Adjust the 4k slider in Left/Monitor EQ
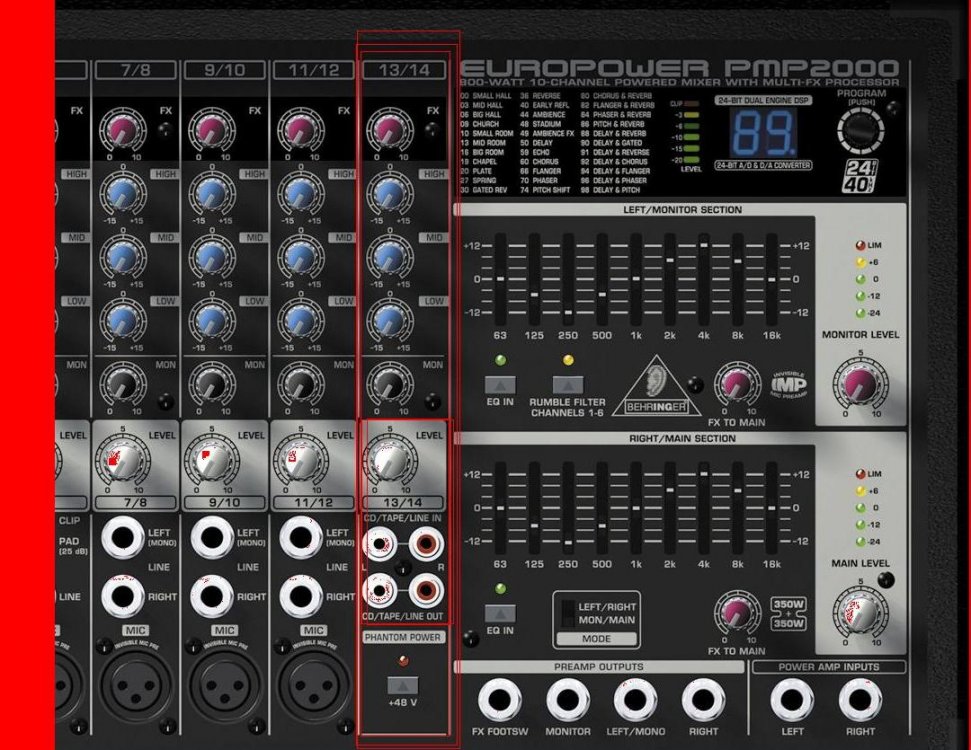The width and height of the screenshot is (971, 750). (x=703, y=279)
